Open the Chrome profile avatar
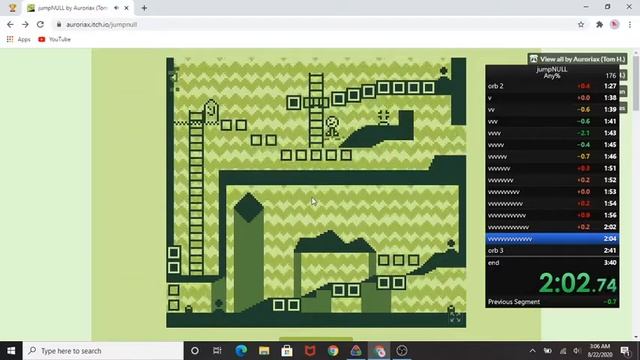Viewport: 640px width, 360px height. 614,24
